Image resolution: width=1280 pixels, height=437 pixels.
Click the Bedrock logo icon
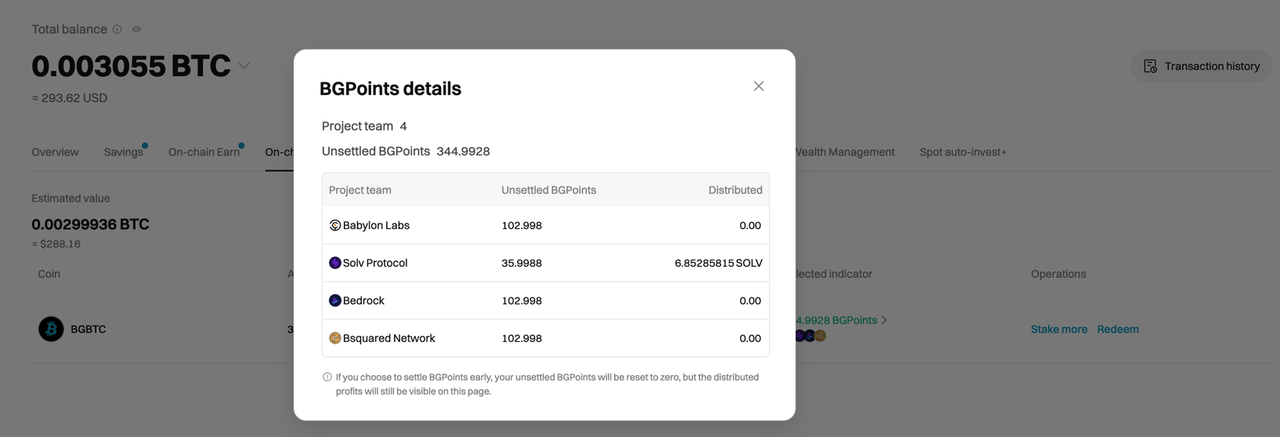click(335, 301)
